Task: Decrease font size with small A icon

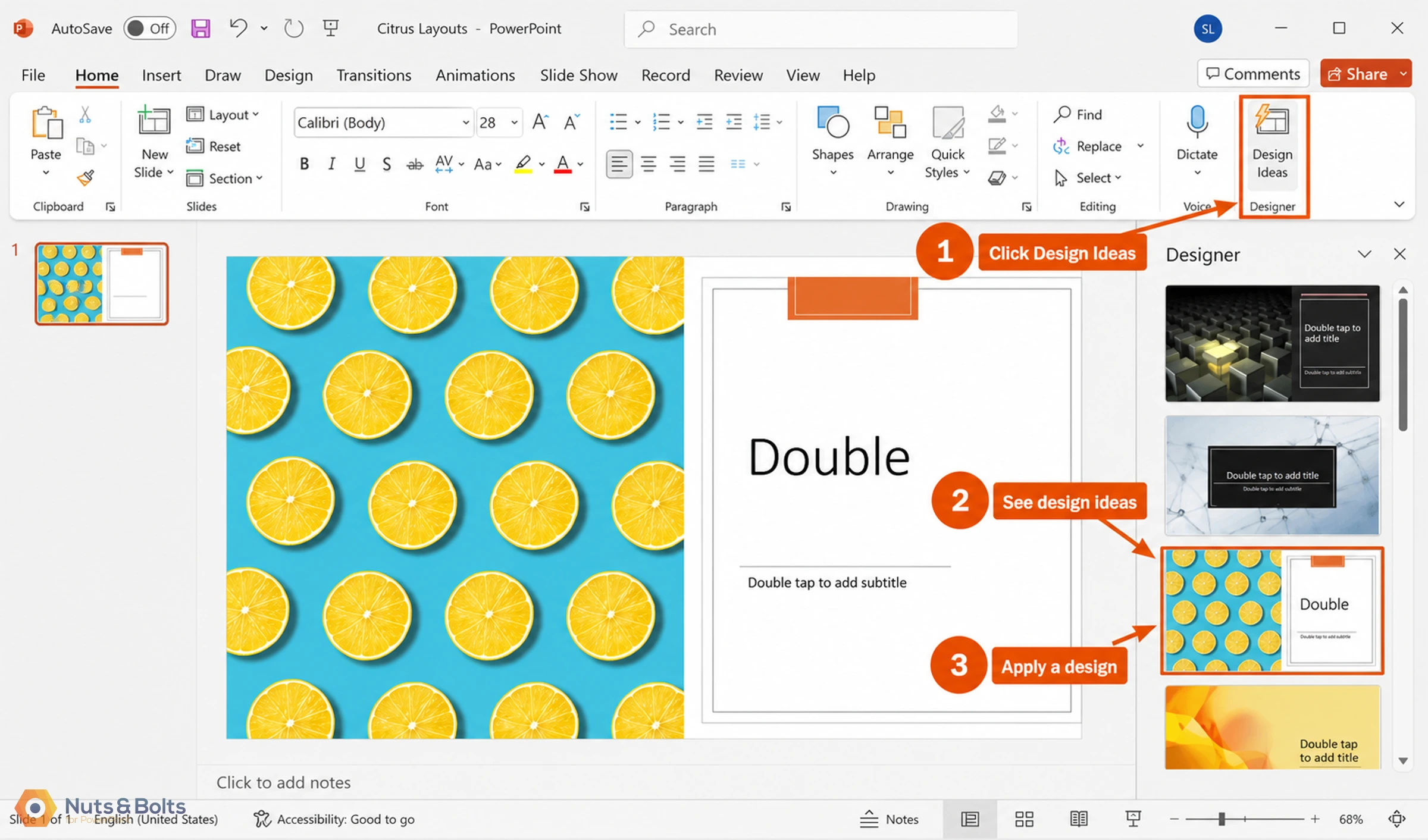Action: pos(571,122)
